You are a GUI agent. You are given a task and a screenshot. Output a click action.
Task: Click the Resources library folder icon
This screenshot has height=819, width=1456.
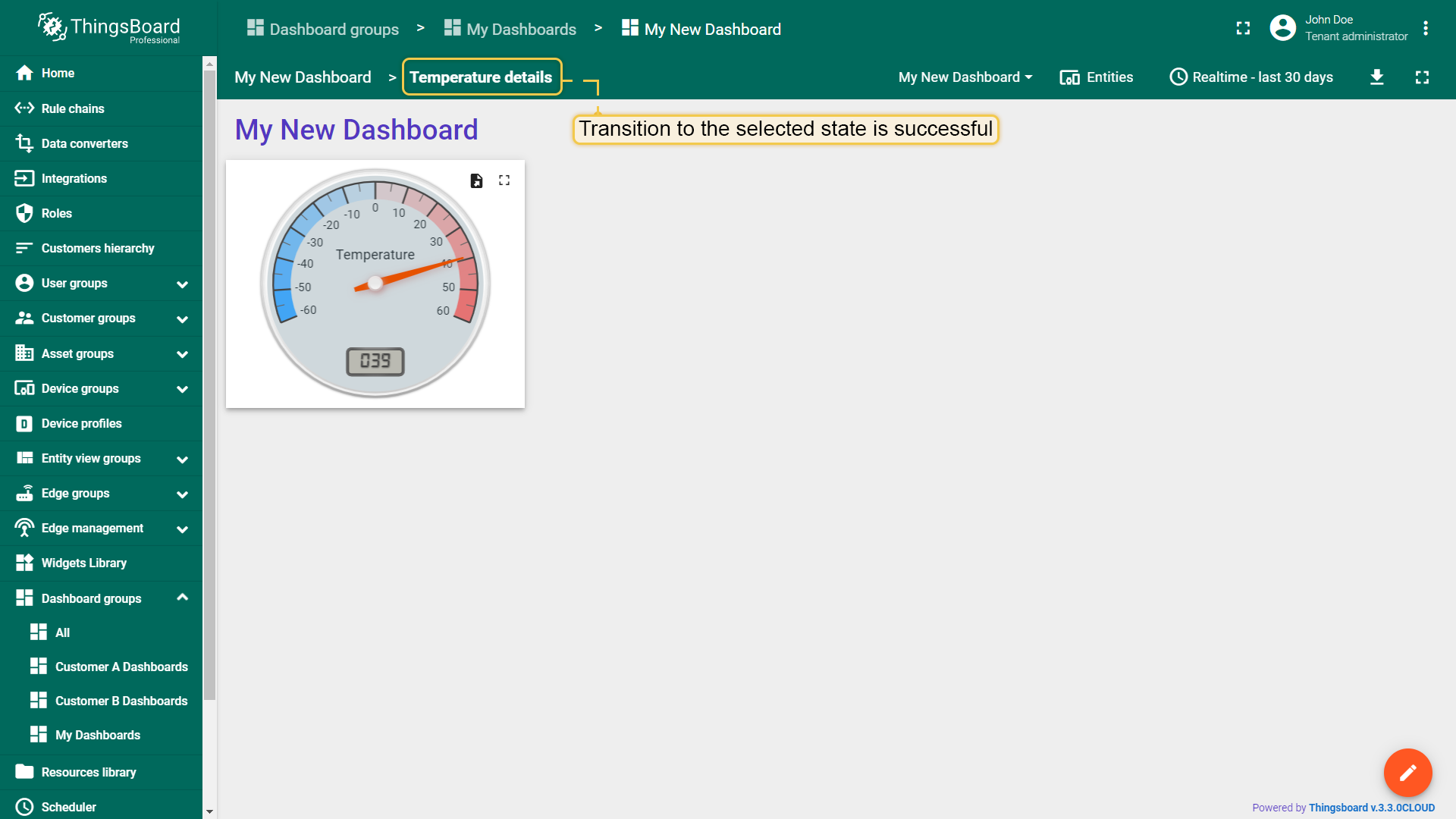pos(24,772)
